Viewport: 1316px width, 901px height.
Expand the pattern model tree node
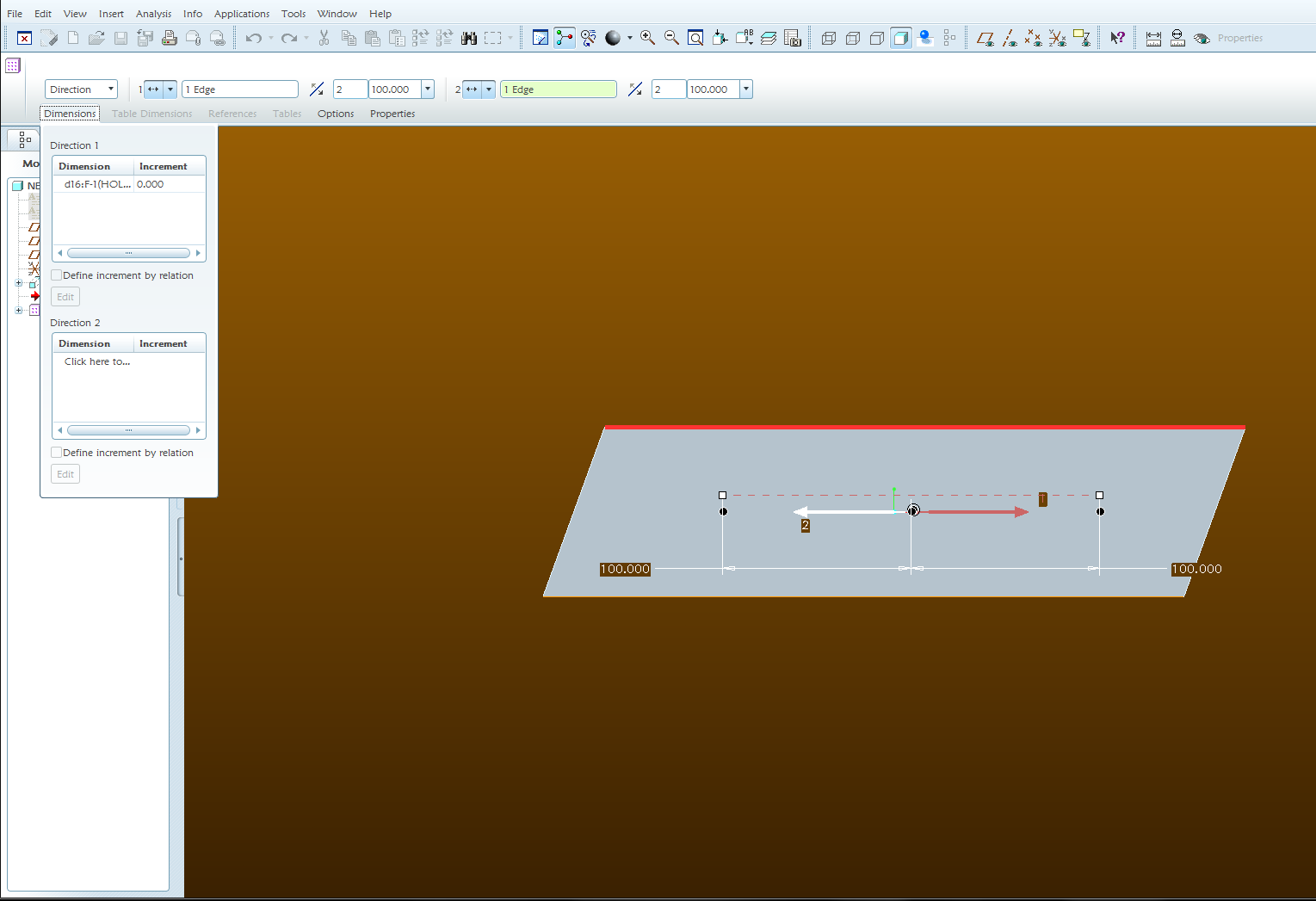(x=19, y=311)
